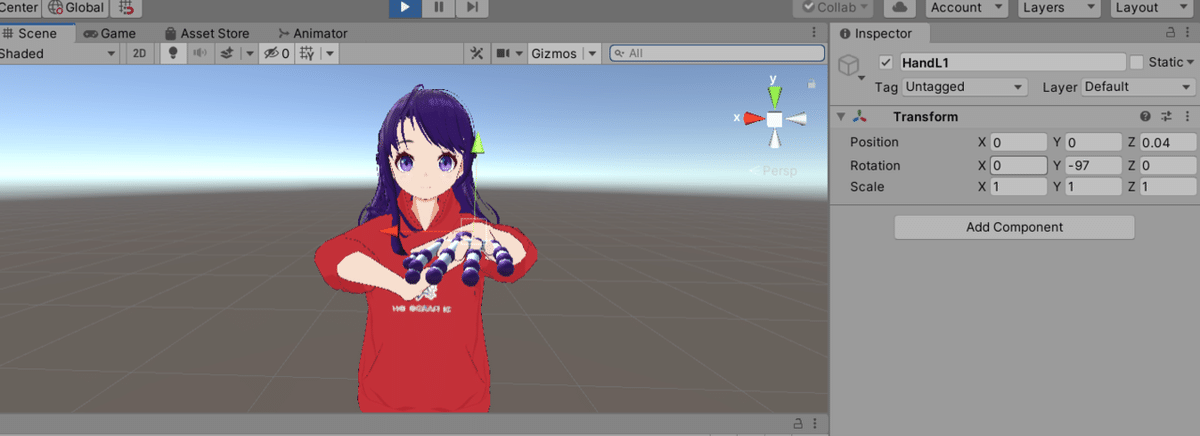Click the Step frame button
Screen dimensions: 1200x436
tap(472, 7)
